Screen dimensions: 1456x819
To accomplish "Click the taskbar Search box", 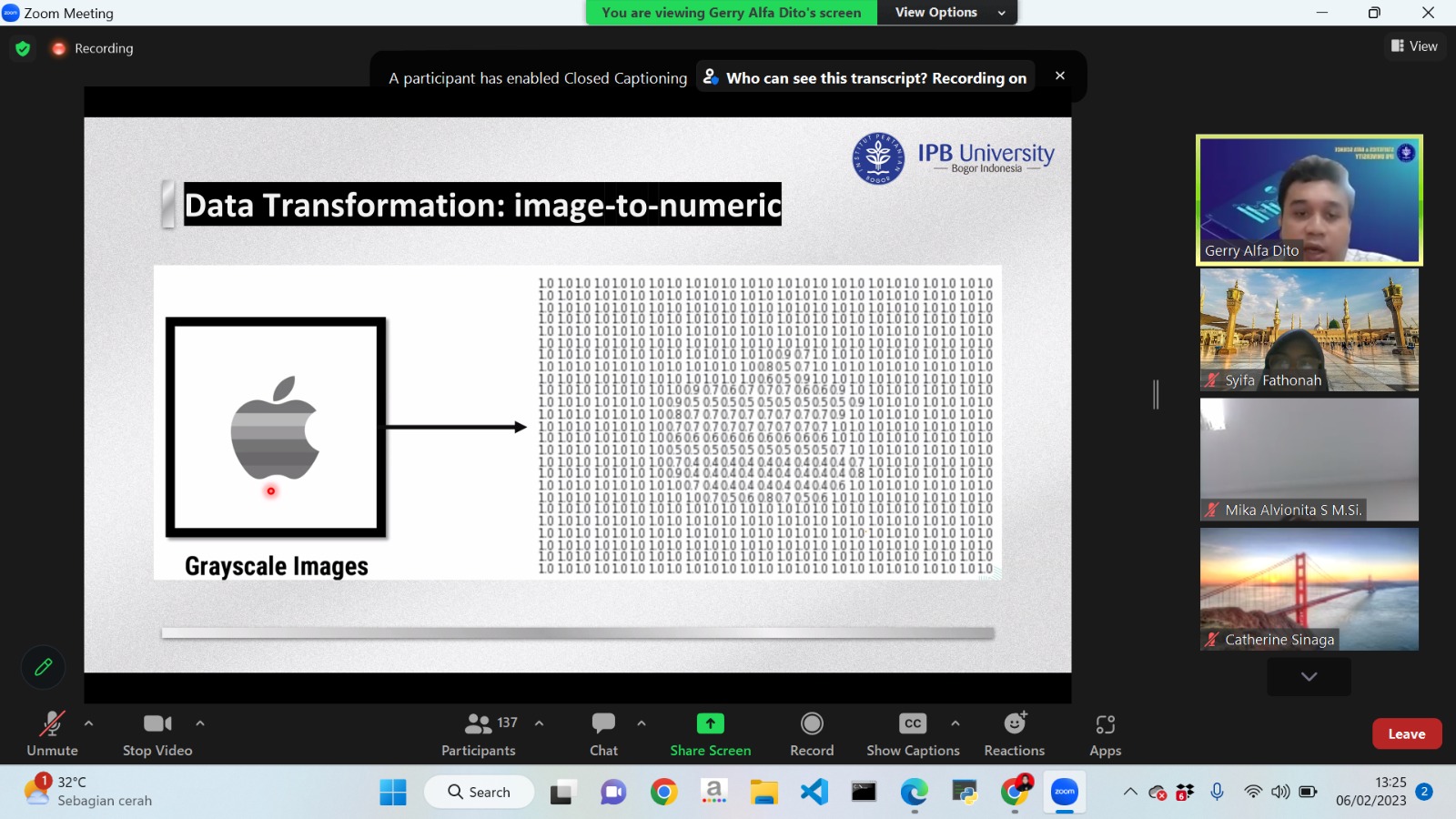I will [x=480, y=793].
